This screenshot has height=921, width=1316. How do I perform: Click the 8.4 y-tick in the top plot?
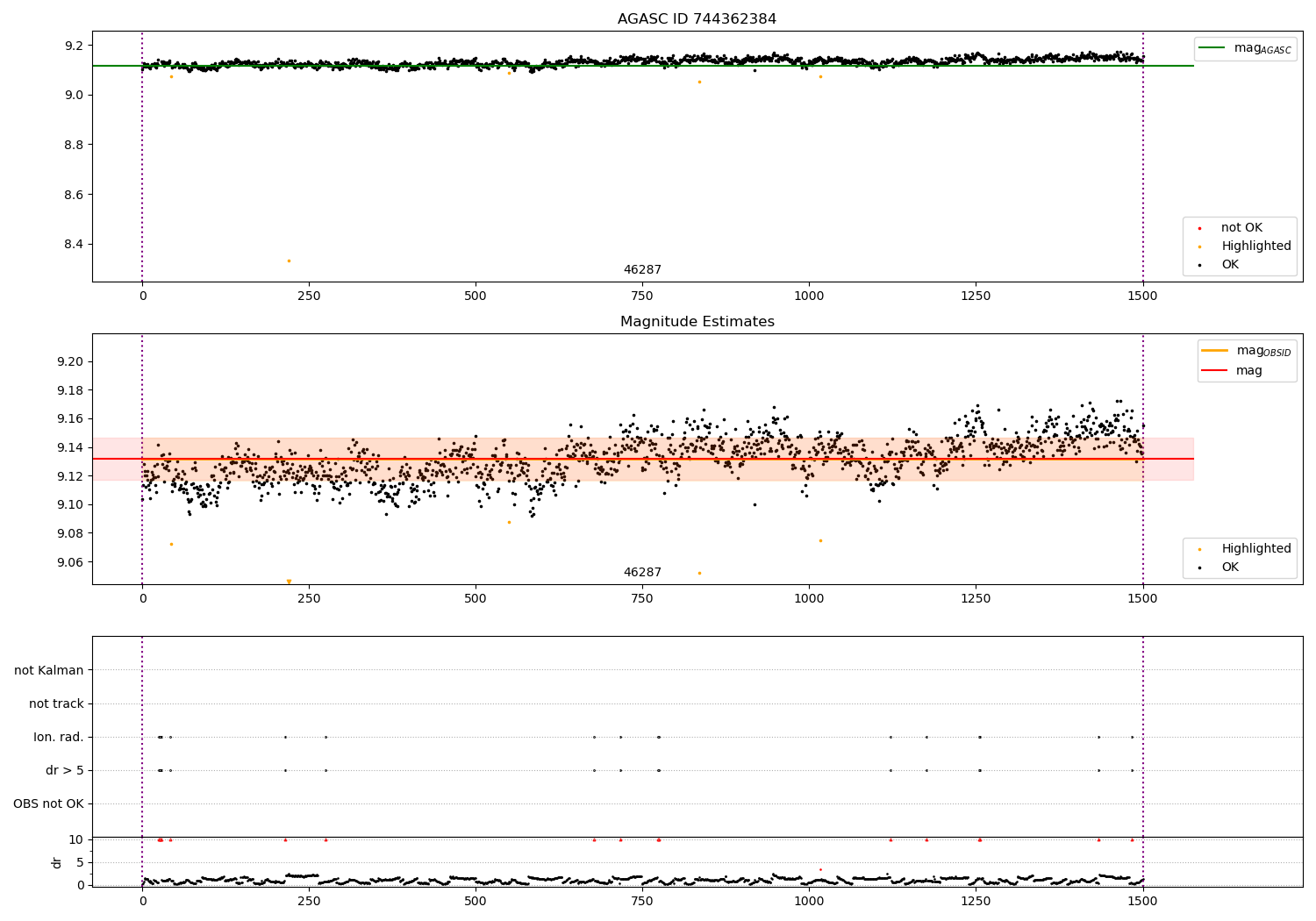pos(74,244)
